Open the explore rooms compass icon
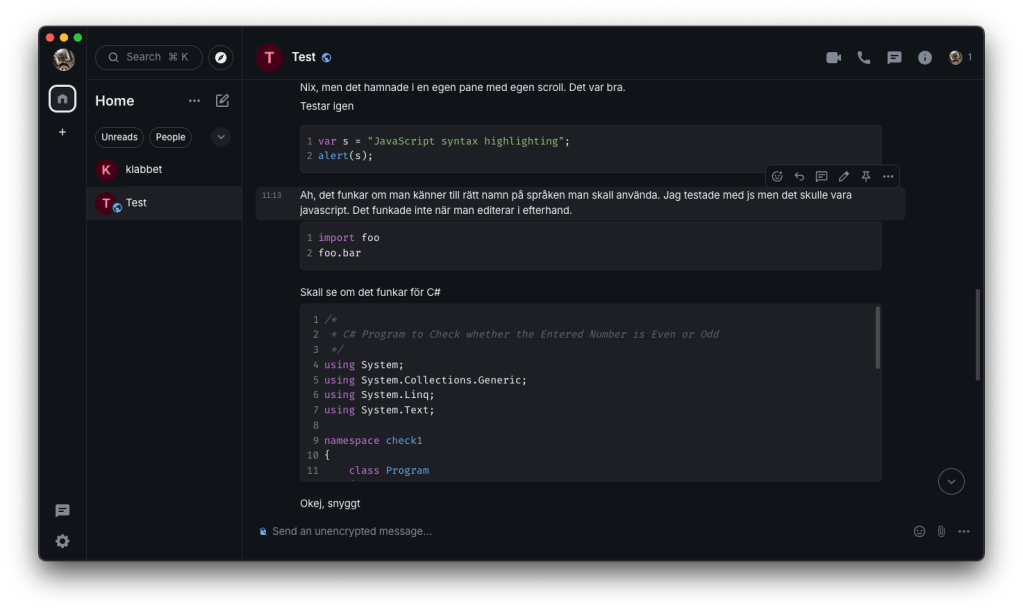The height and width of the screenshot is (612, 1023). click(x=221, y=58)
